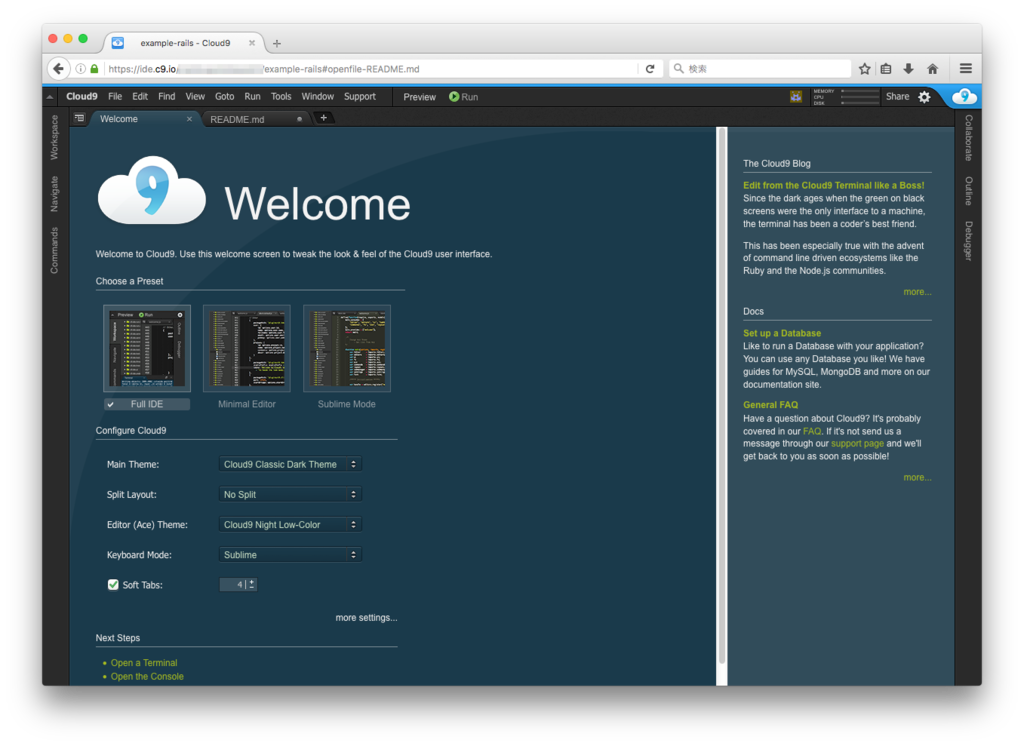This screenshot has width=1024, height=746.
Task: Open the View menu
Action: coord(195,97)
